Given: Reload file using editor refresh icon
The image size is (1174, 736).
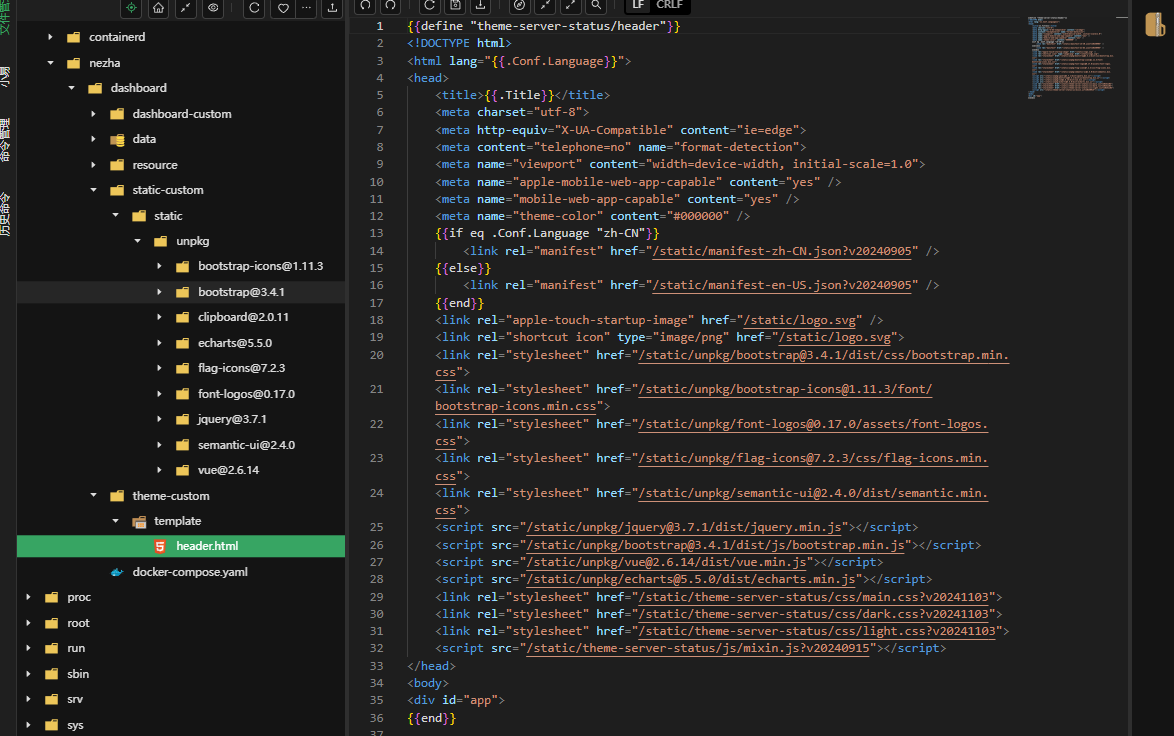Looking at the screenshot, I should click(430, 6).
